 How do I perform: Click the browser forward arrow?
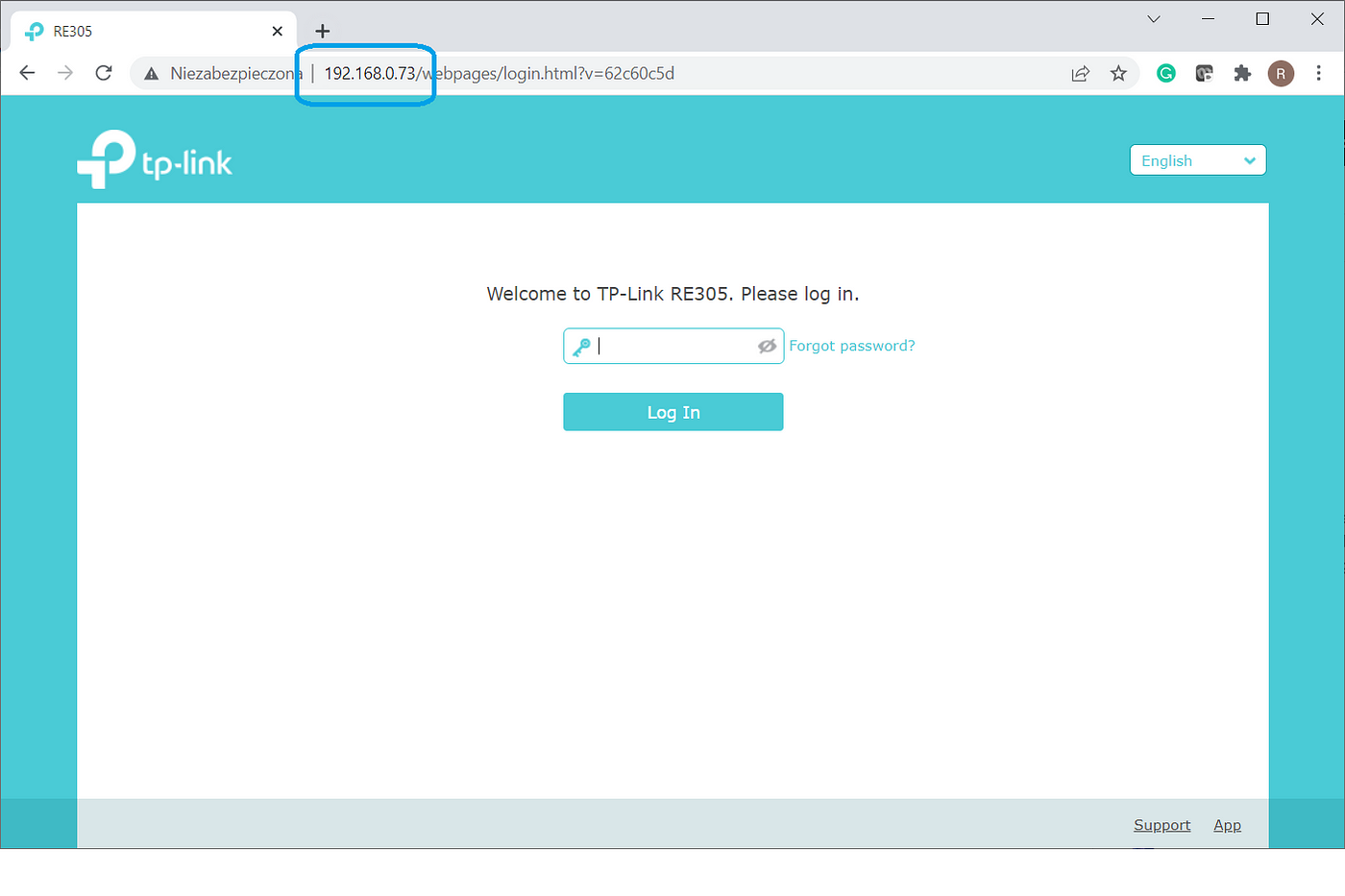pyautogui.click(x=65, y=73)
